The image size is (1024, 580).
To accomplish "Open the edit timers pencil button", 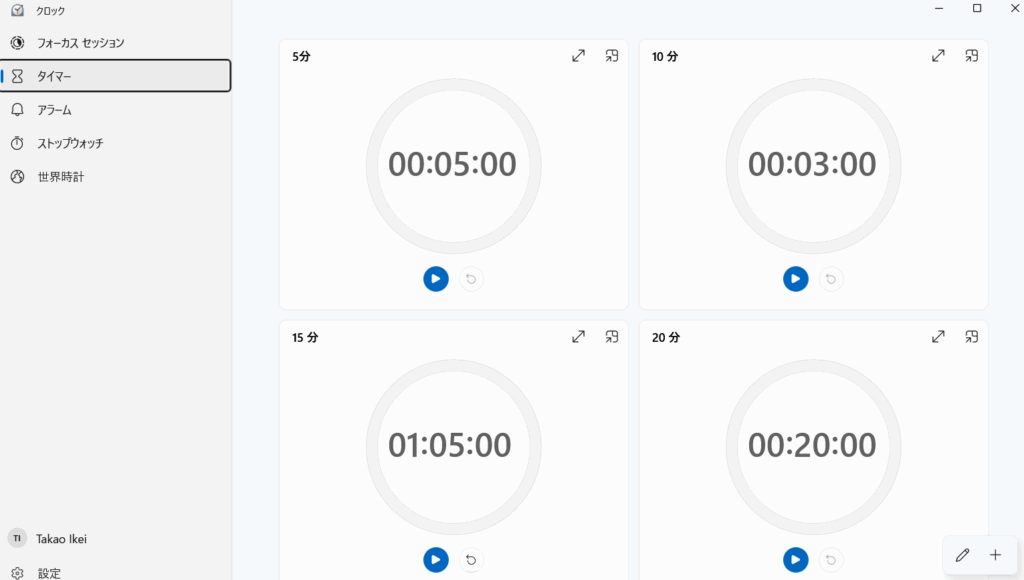I will tap(963, 555).
